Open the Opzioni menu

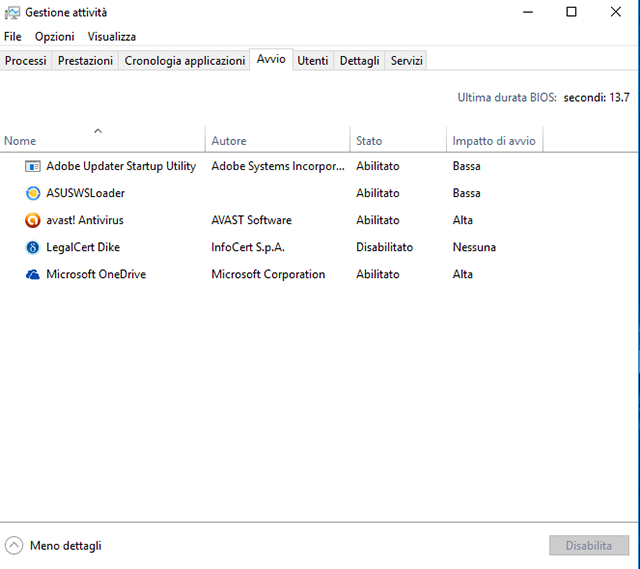(55, 37)
